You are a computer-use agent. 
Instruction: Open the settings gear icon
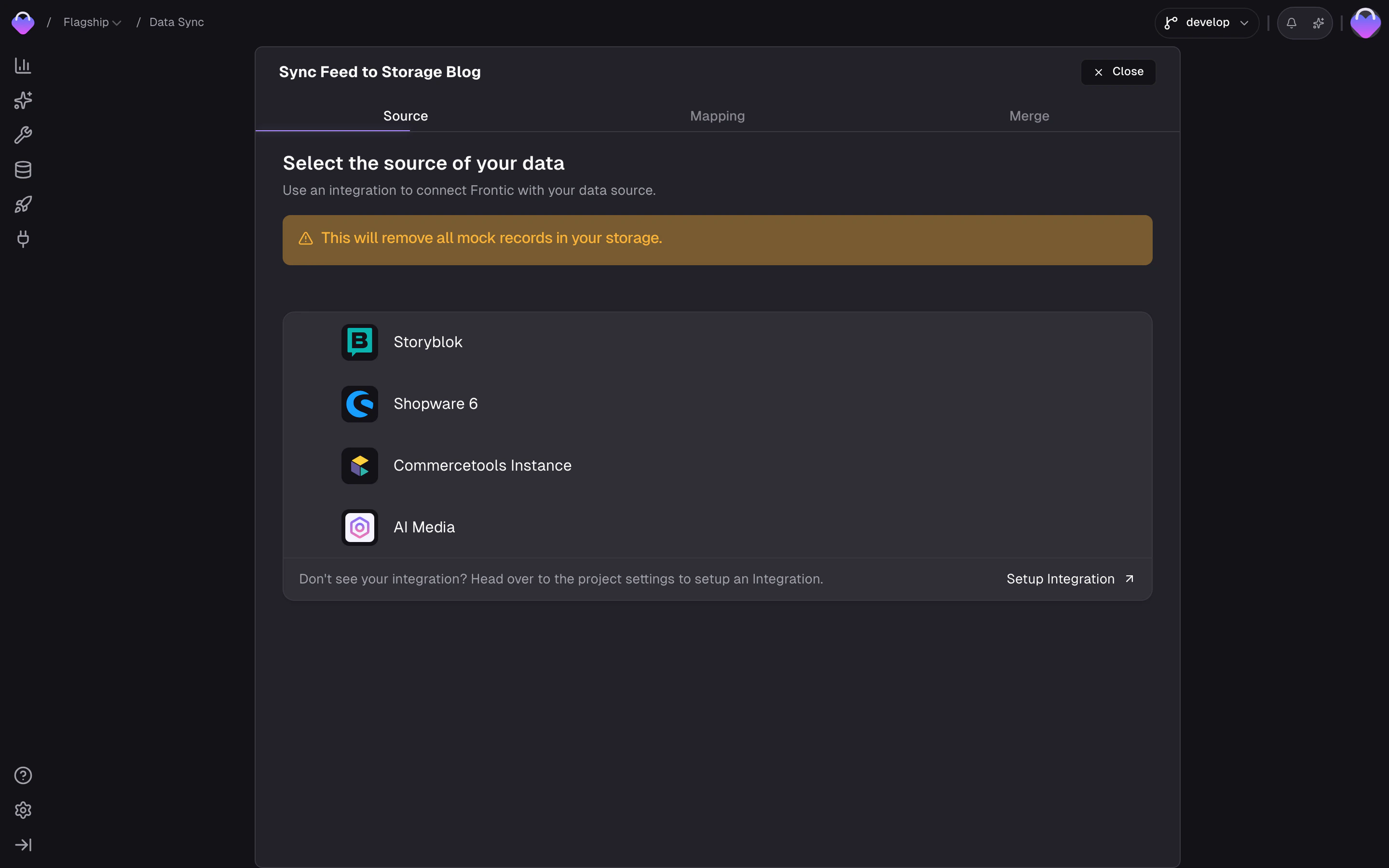tap(23, 810)
